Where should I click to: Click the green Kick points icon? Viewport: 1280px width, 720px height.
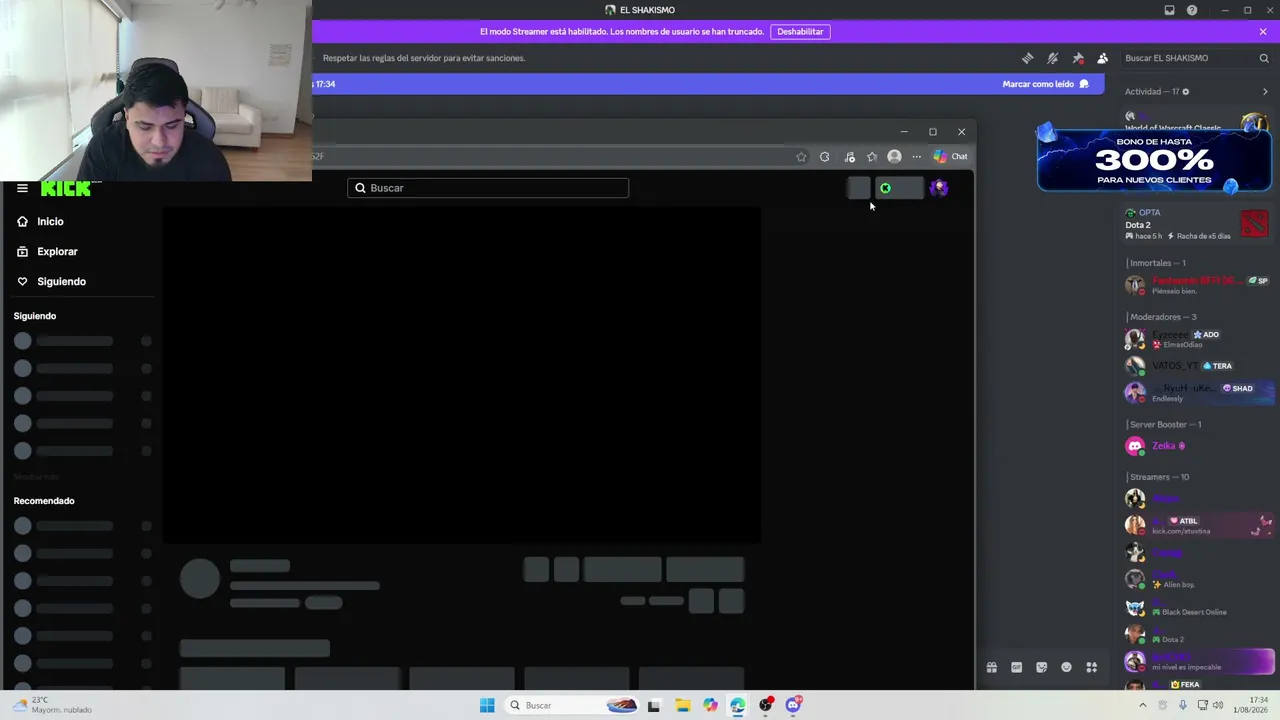point(885,188)
